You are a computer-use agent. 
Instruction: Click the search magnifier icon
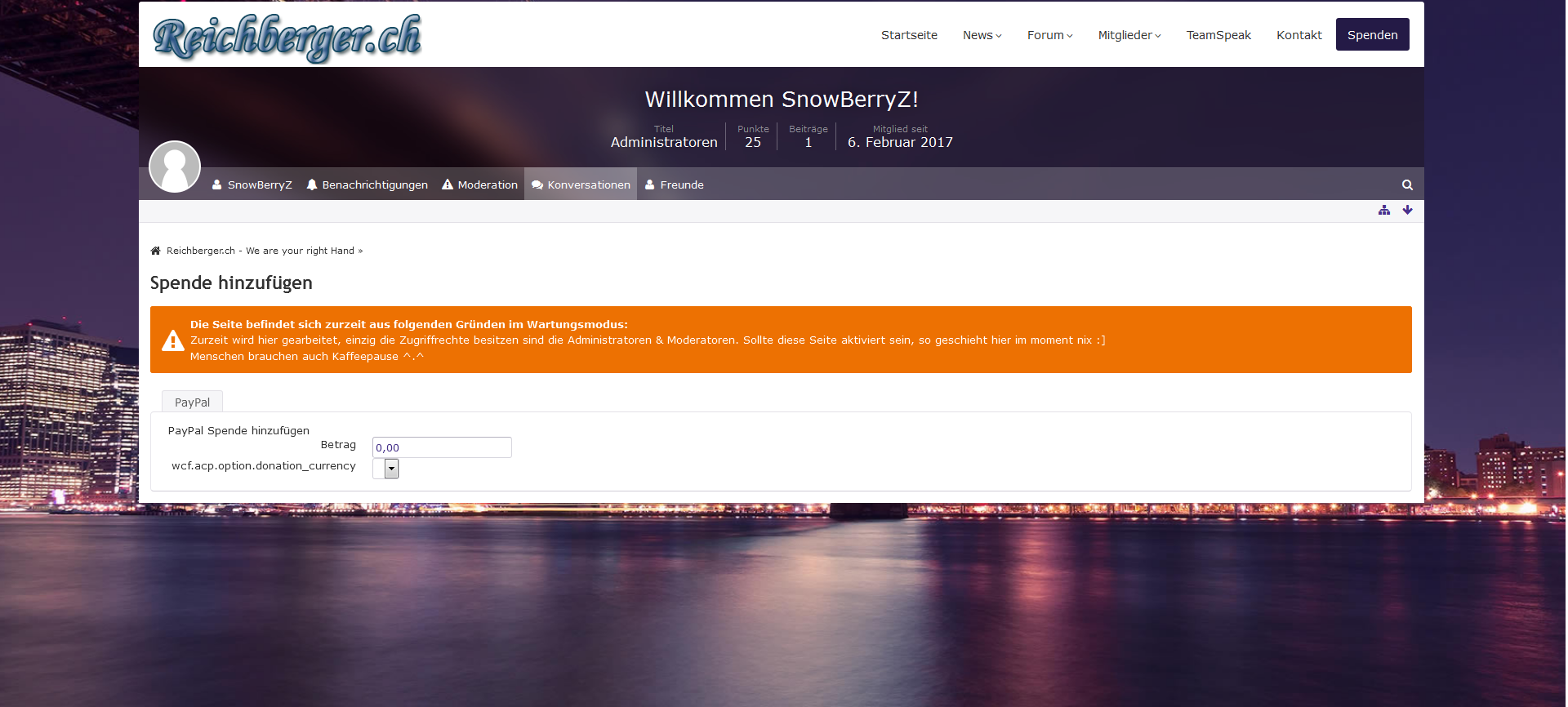[x=1407, y=185]
